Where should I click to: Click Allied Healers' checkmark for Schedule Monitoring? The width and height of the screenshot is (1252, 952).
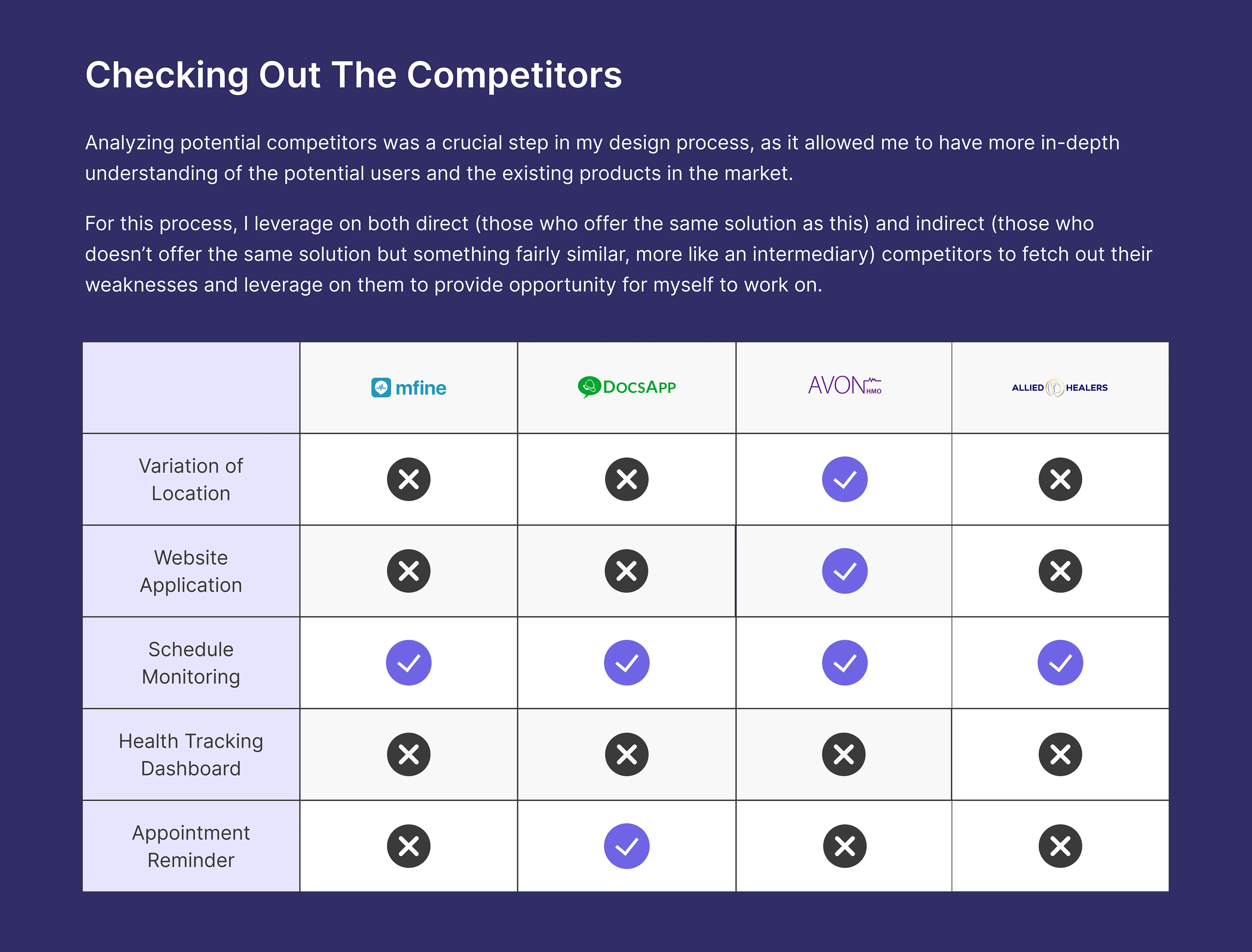point(1060,663)
